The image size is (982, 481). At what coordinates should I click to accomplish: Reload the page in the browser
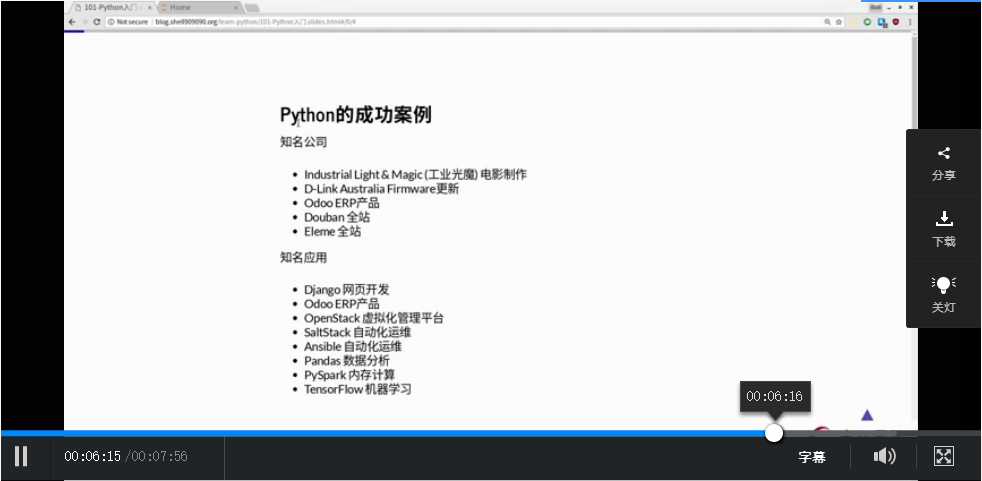96,22
